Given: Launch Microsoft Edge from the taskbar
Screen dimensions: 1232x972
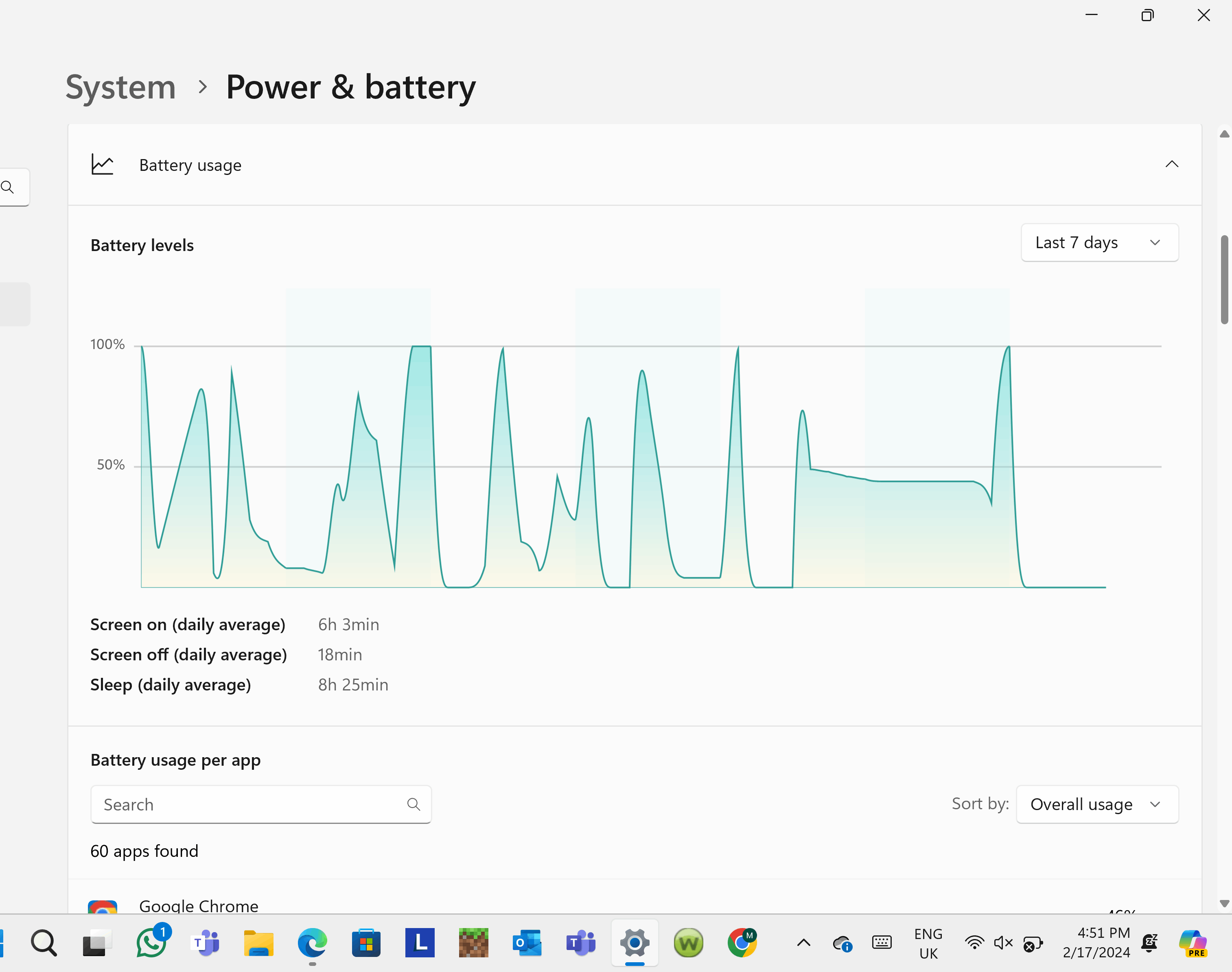Looking at the screenshot, I should click(312, 943).
